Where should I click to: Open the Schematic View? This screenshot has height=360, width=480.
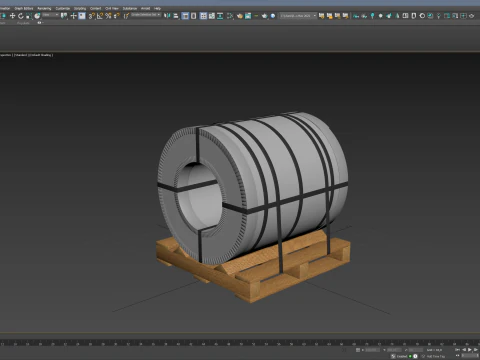220,16
